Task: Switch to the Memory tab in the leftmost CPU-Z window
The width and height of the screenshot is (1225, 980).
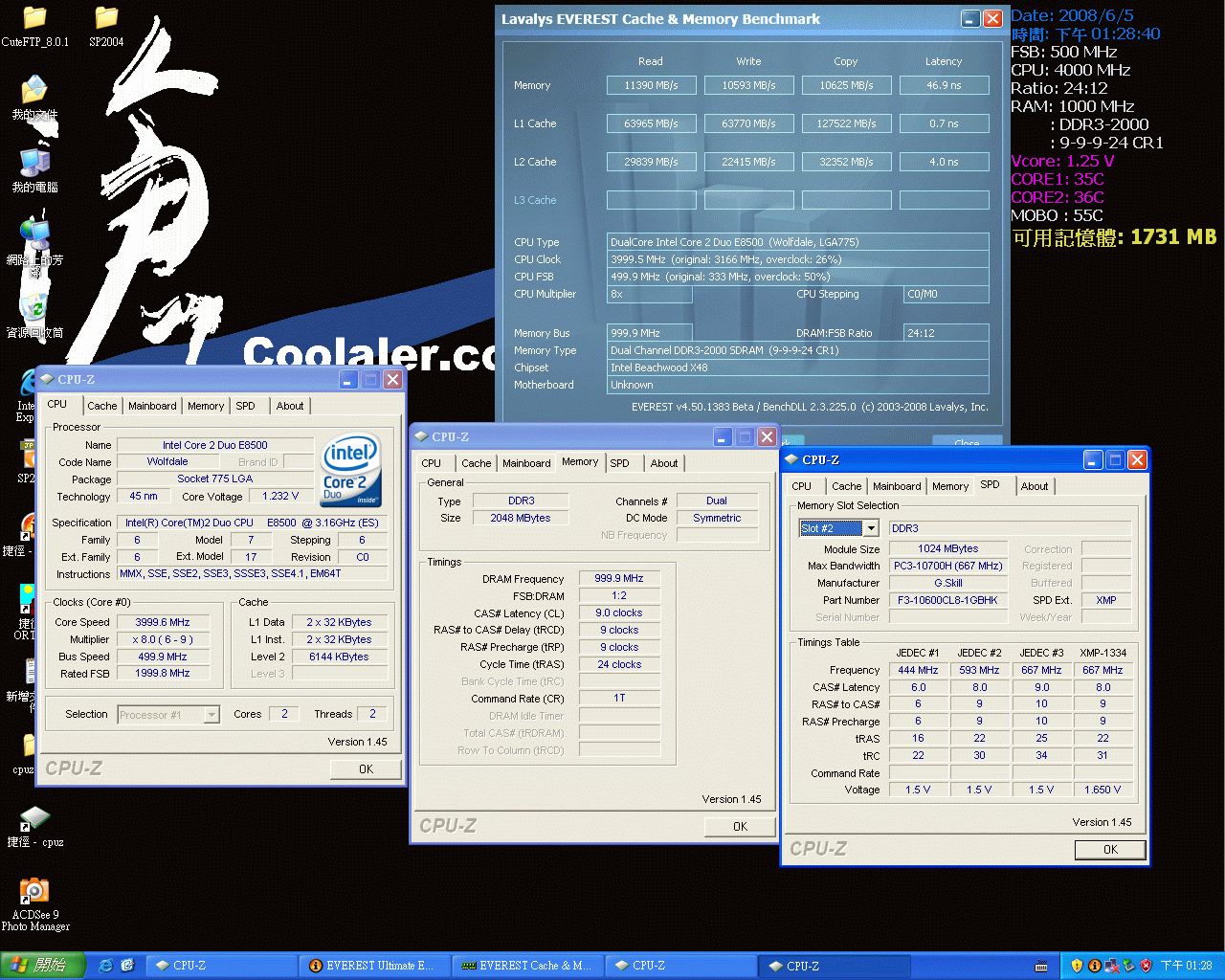Action: pos(206,406)
